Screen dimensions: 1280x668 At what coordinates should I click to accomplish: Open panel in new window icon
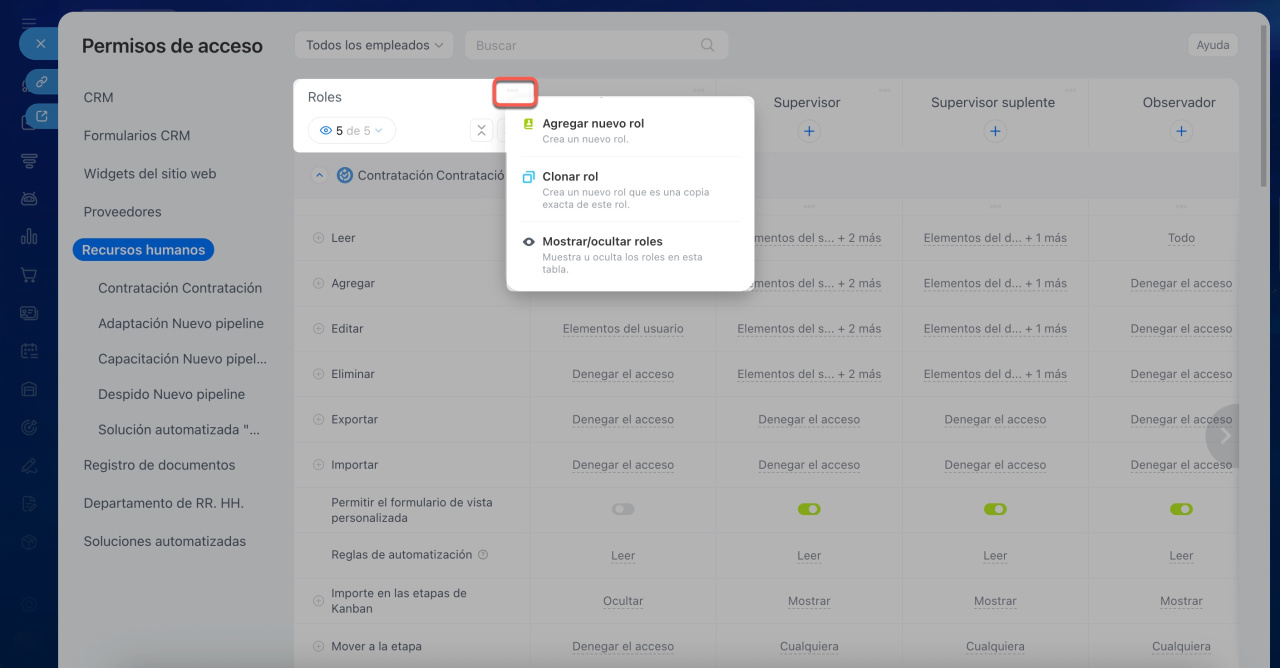click(41, 116)
